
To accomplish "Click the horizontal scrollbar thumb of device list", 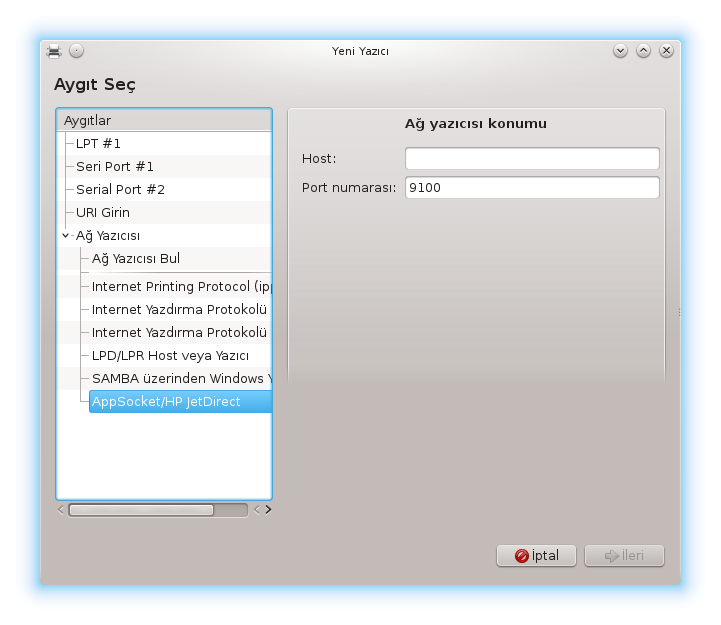I will [141, 510].
